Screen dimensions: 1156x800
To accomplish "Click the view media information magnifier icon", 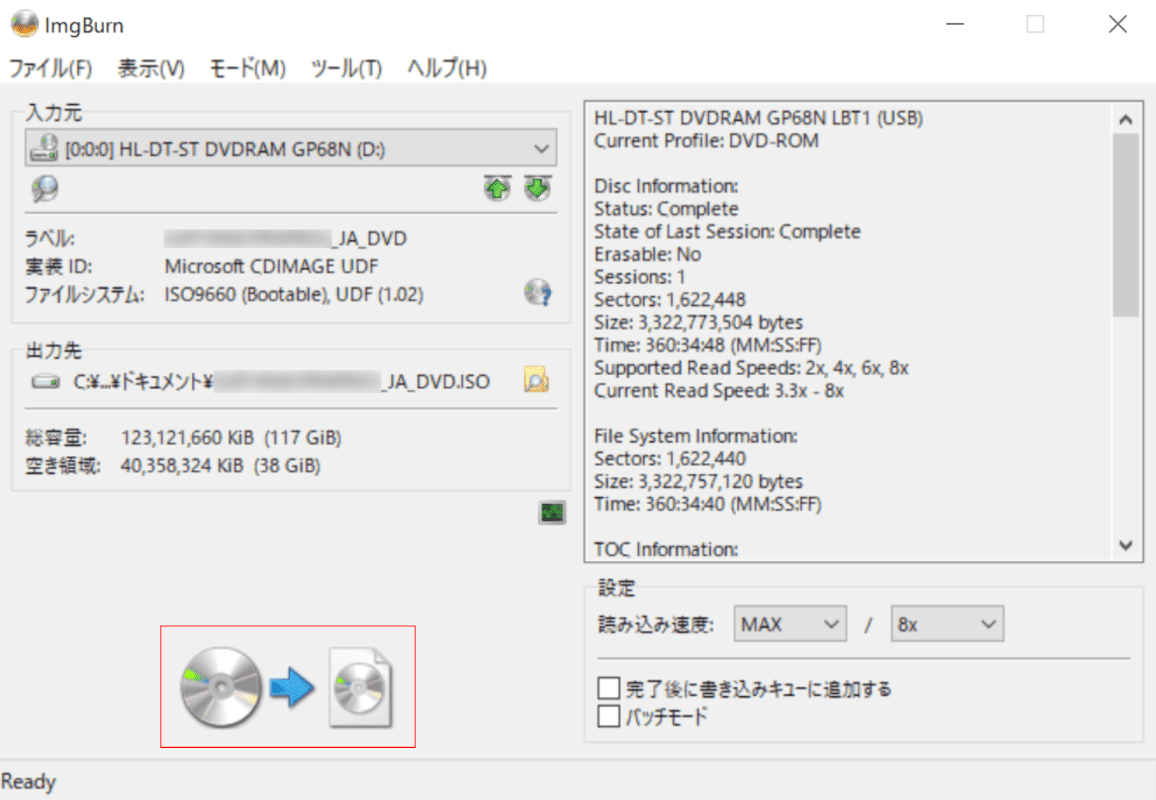I will [x=44, y=189].
